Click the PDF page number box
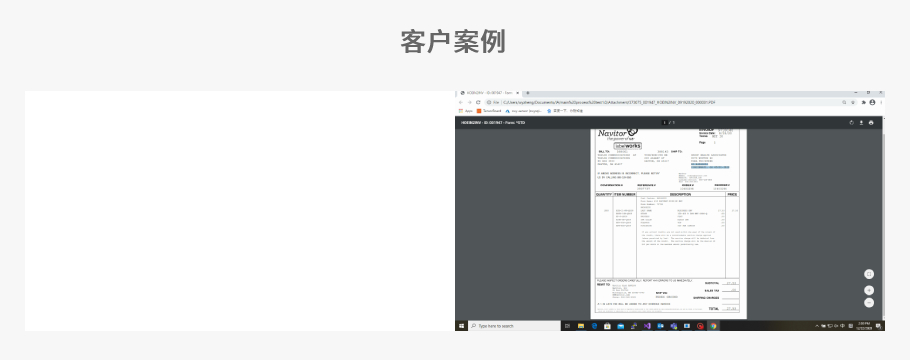The height and width of the screenshot is (360, 910). pos(665,123)
